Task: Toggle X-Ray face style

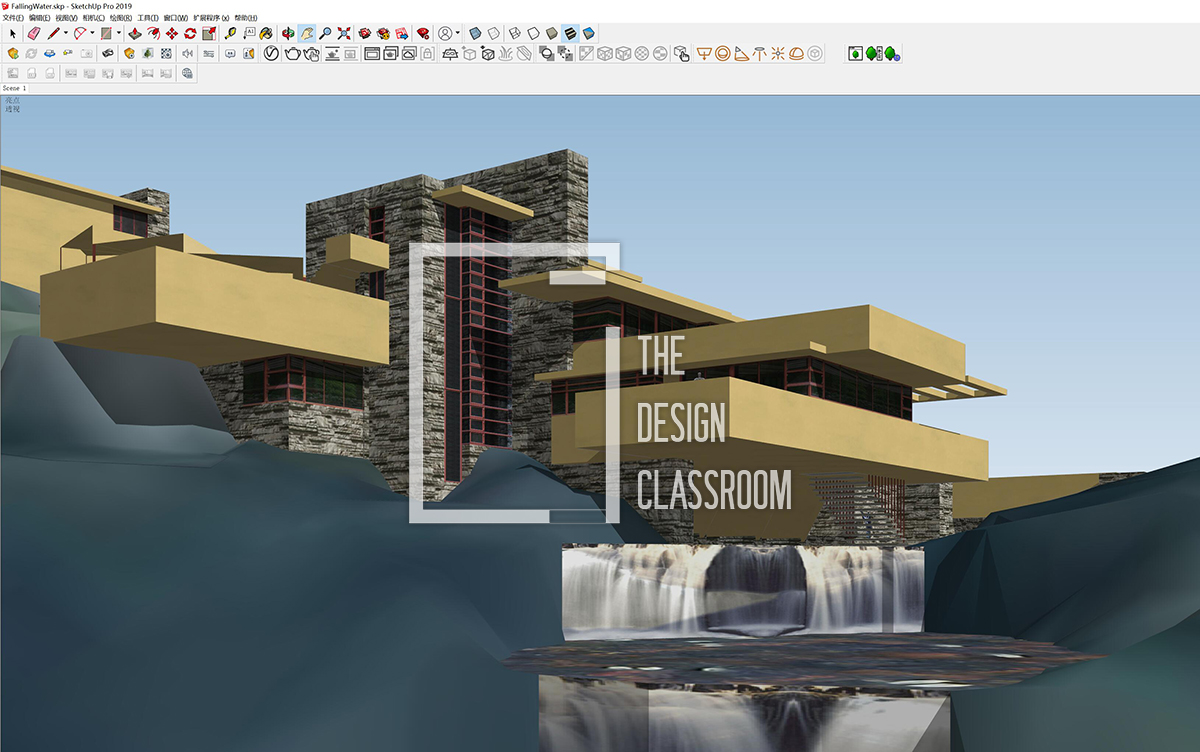Action: point(475,33)
